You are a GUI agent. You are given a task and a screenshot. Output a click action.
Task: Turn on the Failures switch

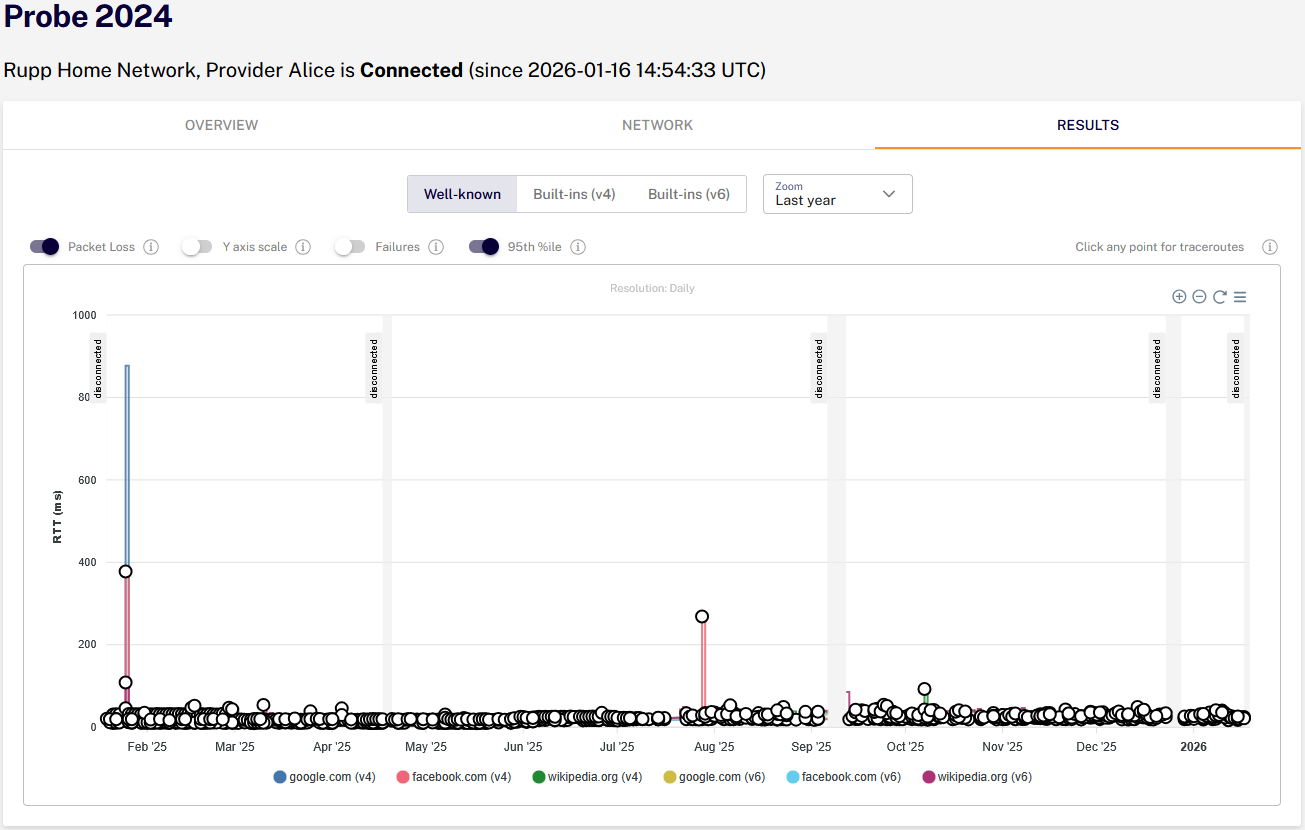point(350,247)
